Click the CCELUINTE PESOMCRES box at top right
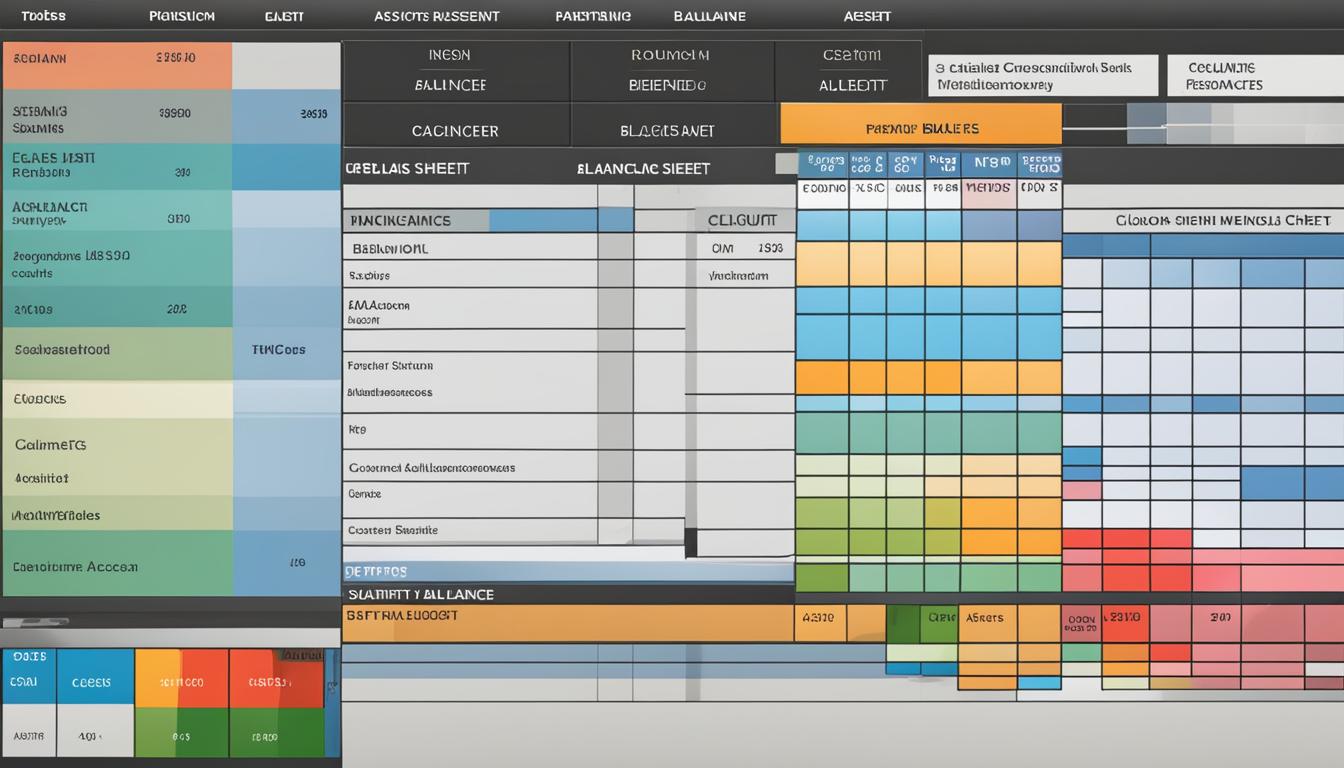The image size is (1344, 768). (1254, 76)
